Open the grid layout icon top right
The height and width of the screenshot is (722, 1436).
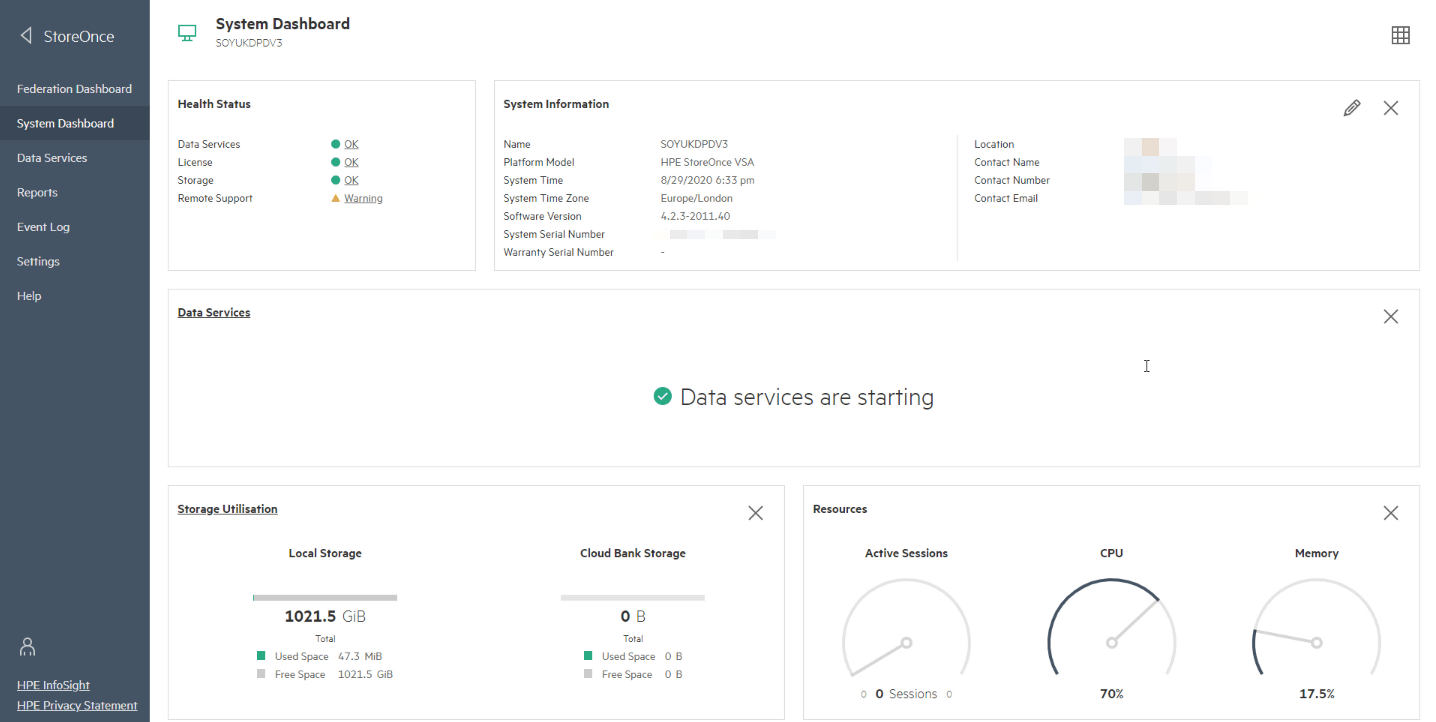click(1400, 35)
